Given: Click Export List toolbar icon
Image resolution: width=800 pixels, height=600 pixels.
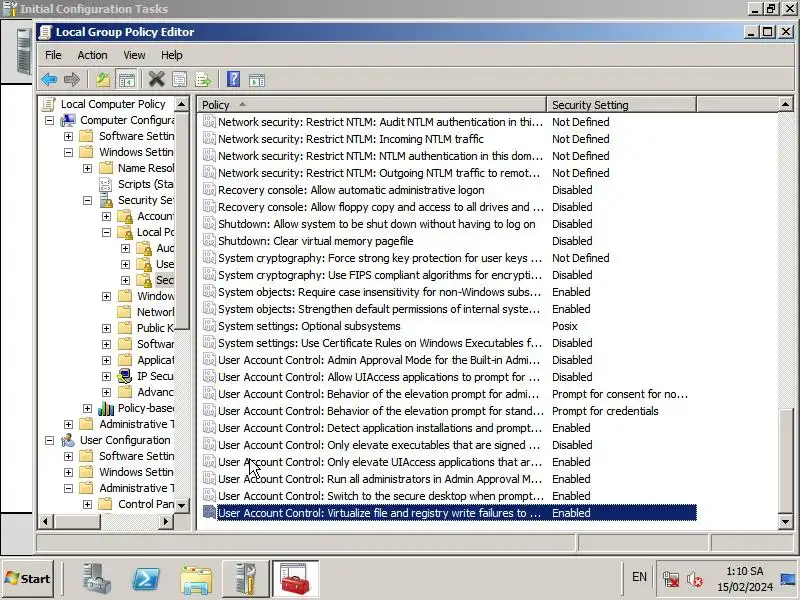Looking at the screenshot, I should pyautogui.click(x=203, y=80).
